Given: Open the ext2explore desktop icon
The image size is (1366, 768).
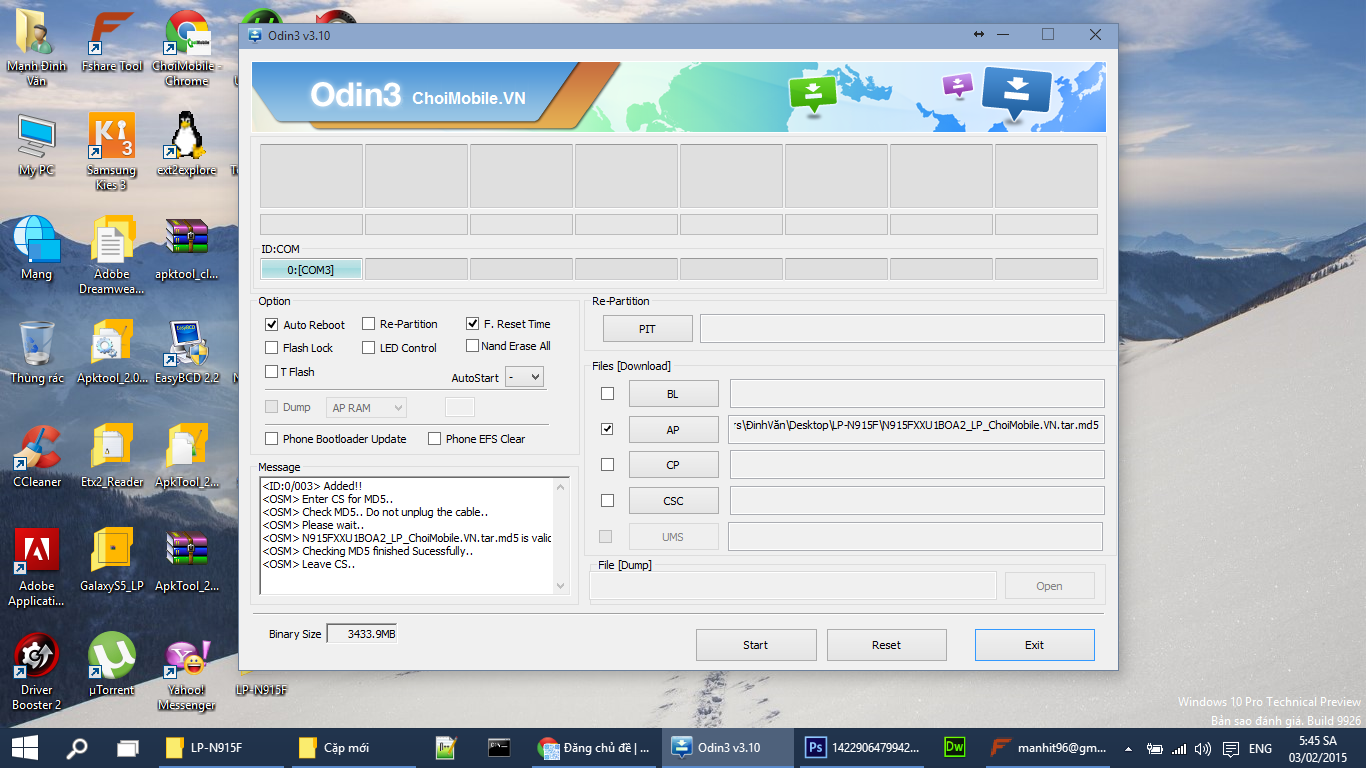Looking at the screenshot, I should (186, 138).
